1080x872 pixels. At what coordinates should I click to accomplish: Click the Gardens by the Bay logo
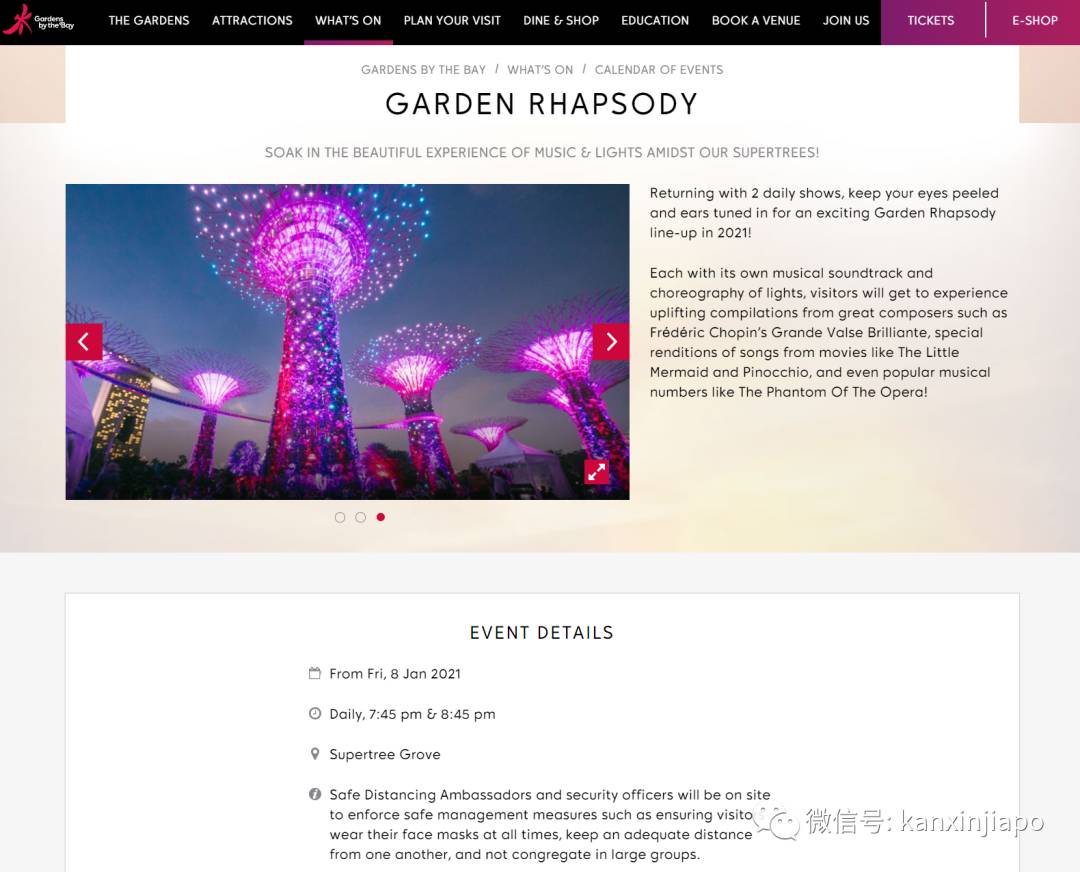pos(39,20)
